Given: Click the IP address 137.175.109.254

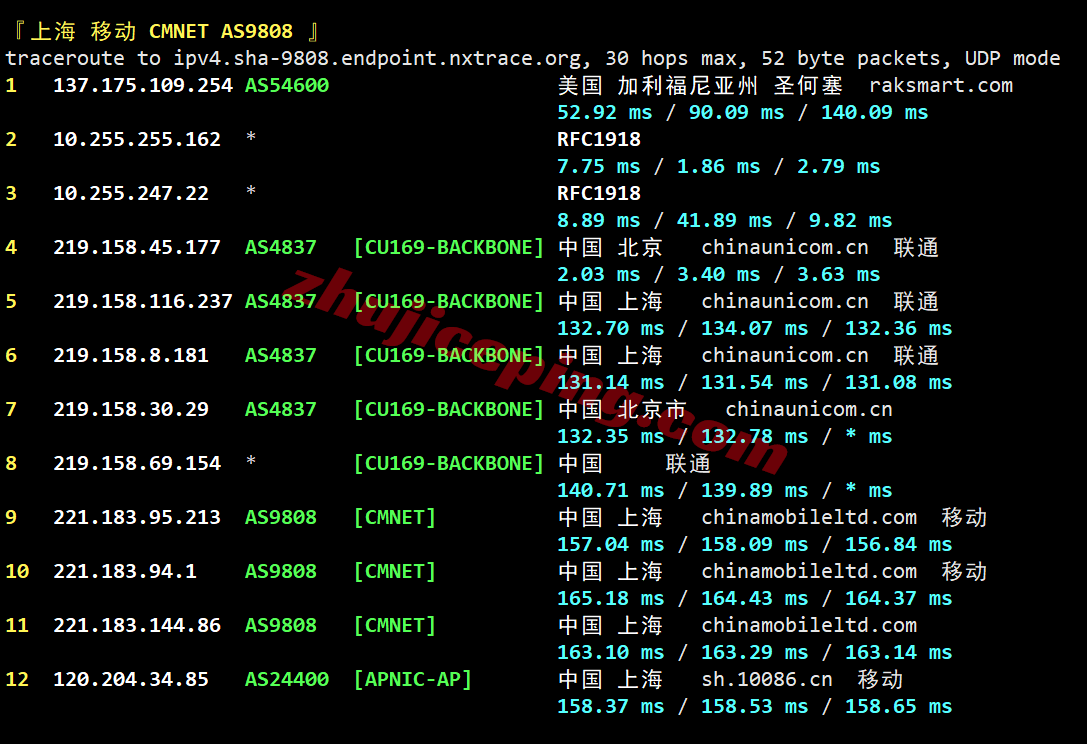Looking at the screenshot, I should click(x=142, y=86).
